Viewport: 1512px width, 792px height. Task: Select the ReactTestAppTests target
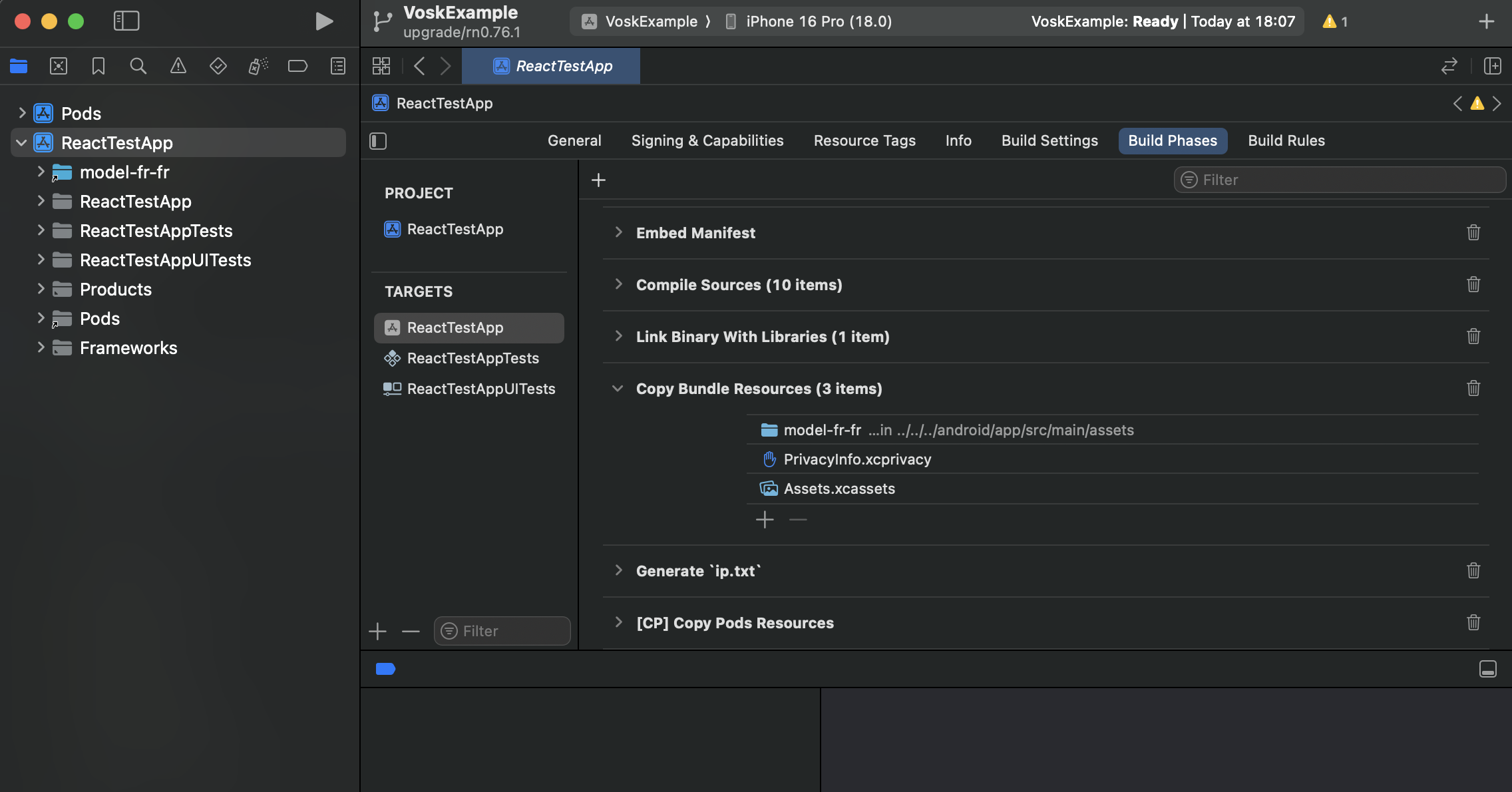pos(472,358)
